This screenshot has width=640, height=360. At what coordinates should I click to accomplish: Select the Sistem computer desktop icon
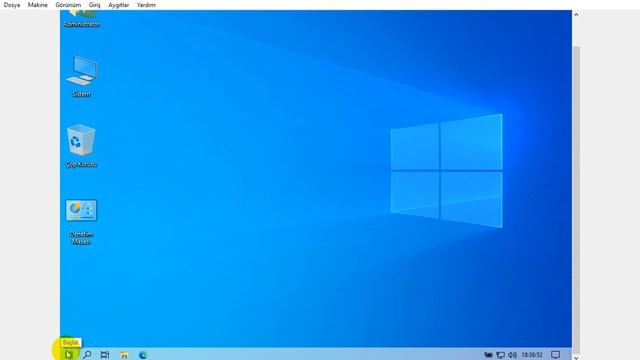81,76
